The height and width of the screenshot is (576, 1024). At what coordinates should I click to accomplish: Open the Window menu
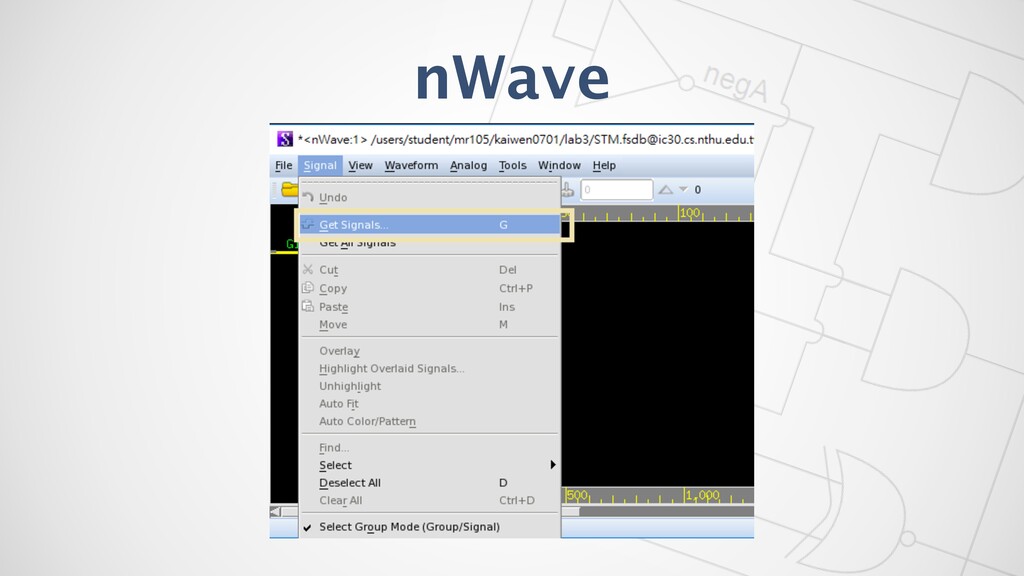click(559, 165)
